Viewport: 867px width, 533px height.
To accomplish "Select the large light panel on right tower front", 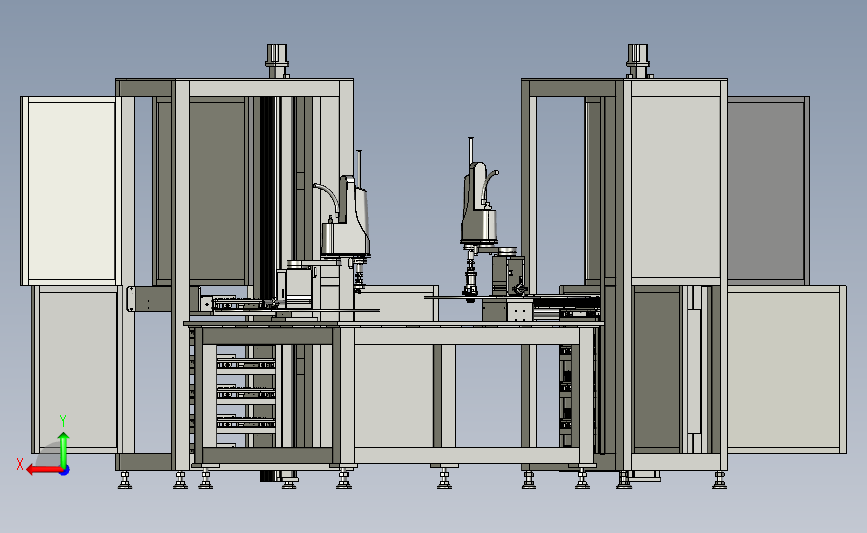I will (676, 187).
